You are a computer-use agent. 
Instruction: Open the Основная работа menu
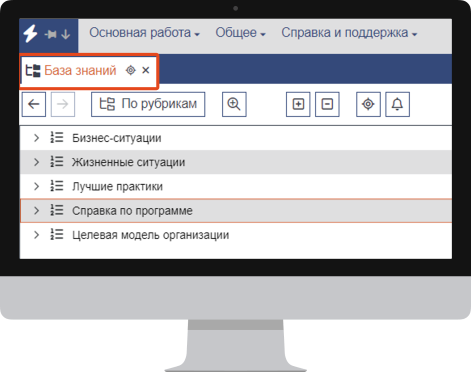click(x=144, y=33)
